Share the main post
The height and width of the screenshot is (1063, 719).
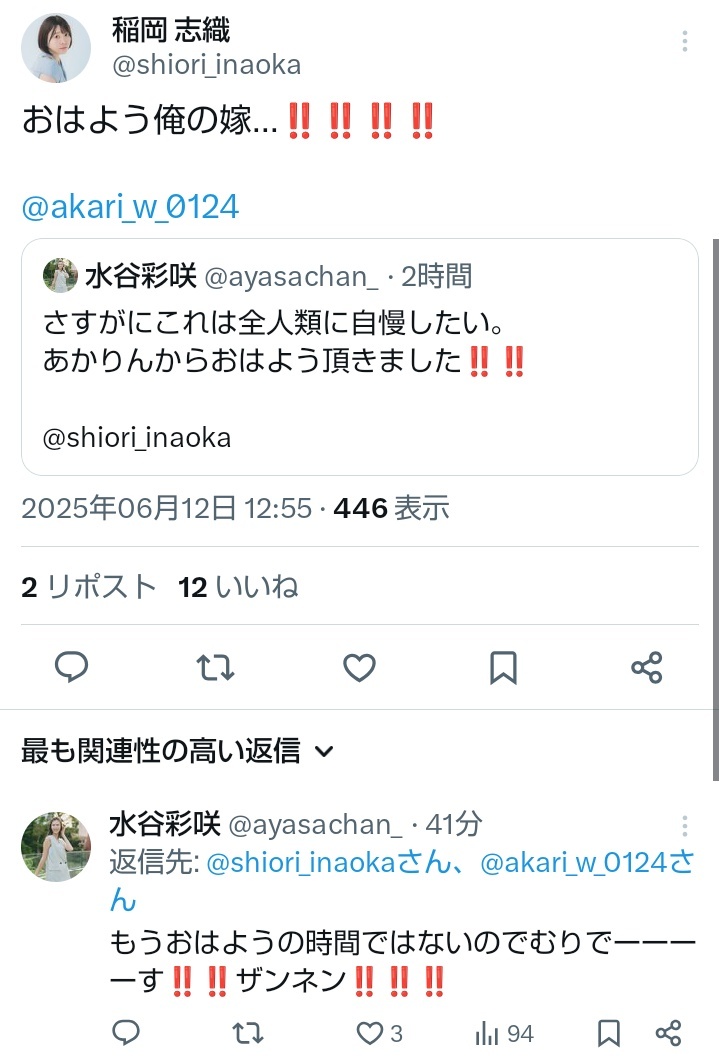click(x=646, y=667)
